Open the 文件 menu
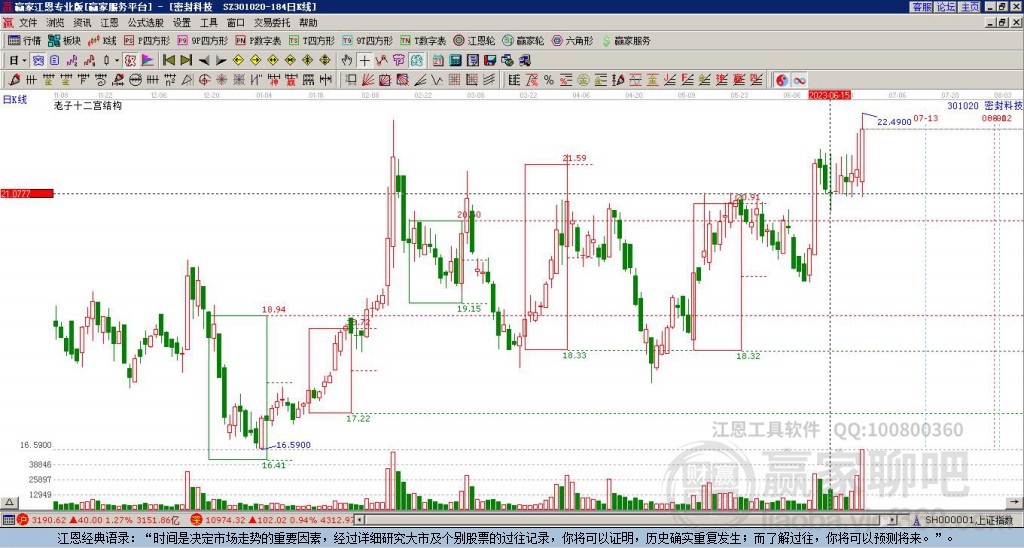 pyautogui.click(x=28, y=23)
